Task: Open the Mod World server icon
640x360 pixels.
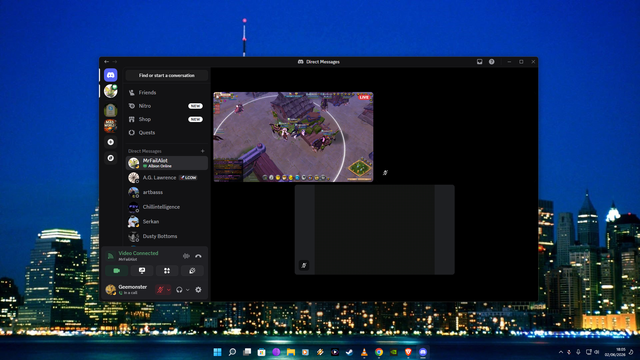Action: (x=111, y=126)
